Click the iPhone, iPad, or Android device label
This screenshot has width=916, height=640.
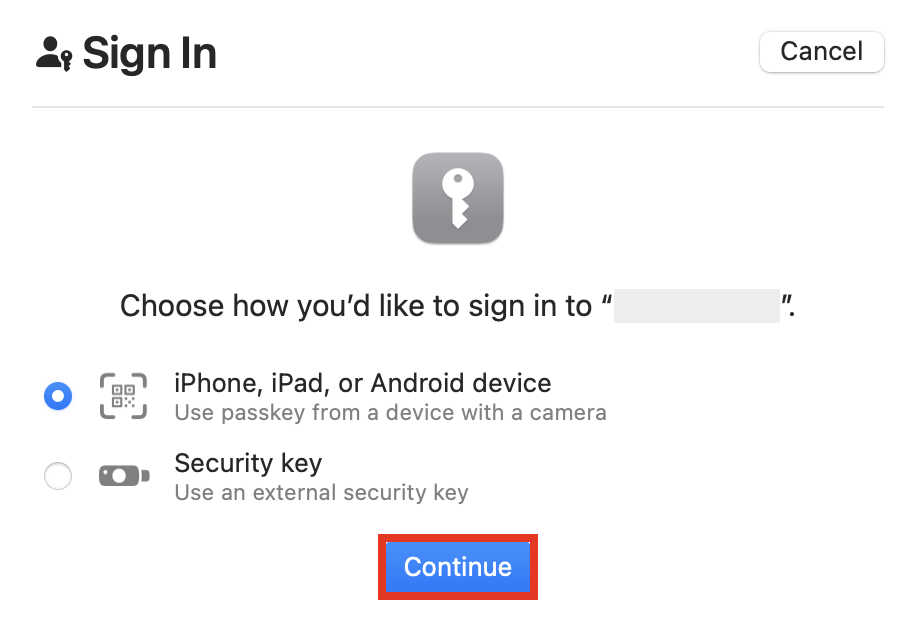362,383
